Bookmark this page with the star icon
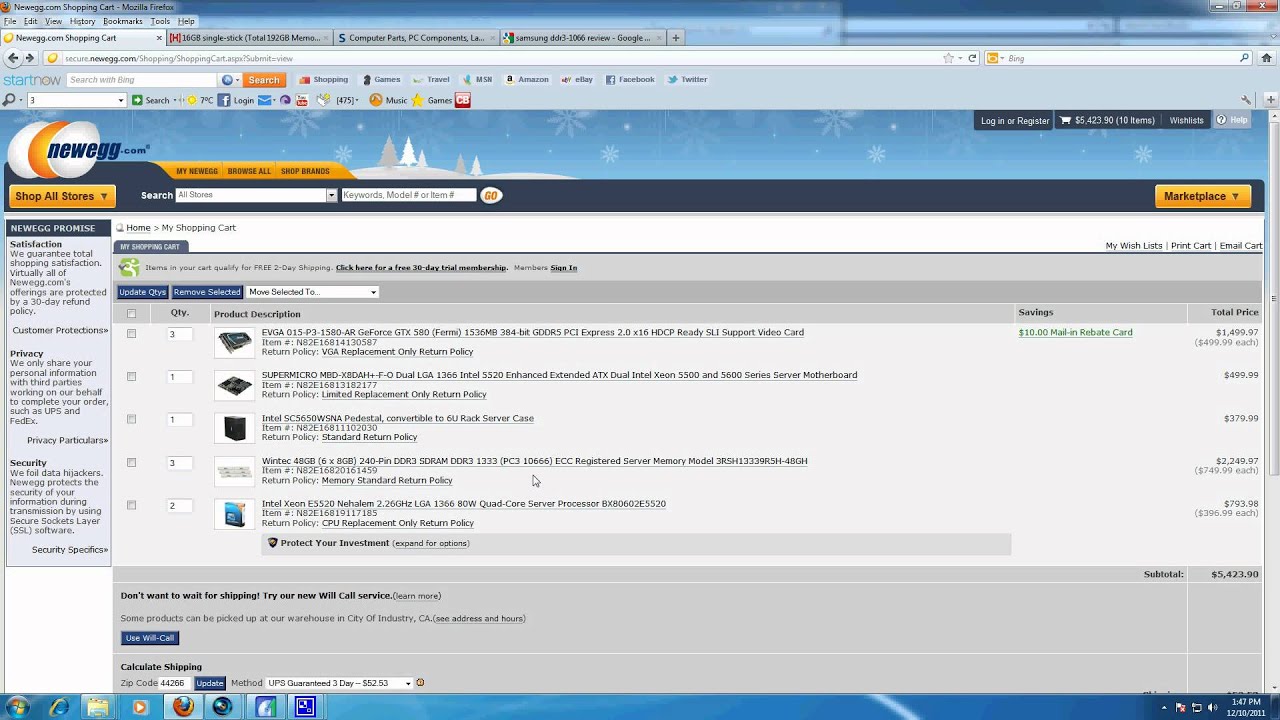 click(948, 58)
